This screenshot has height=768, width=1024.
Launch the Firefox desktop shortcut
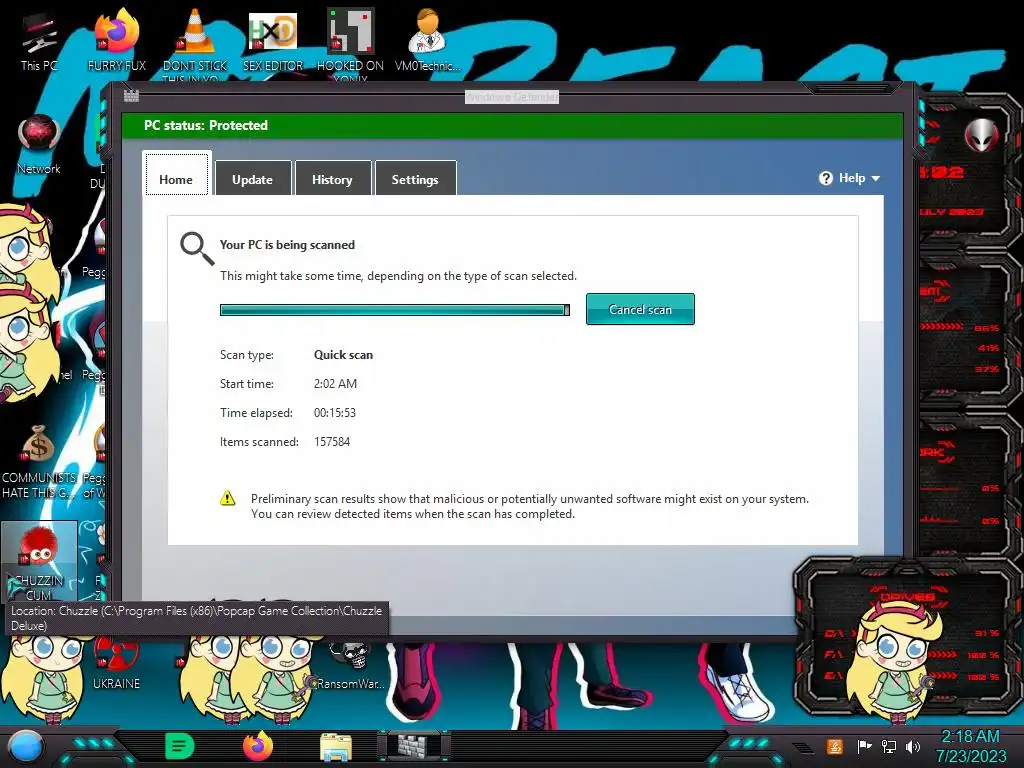tap(117, 39)
